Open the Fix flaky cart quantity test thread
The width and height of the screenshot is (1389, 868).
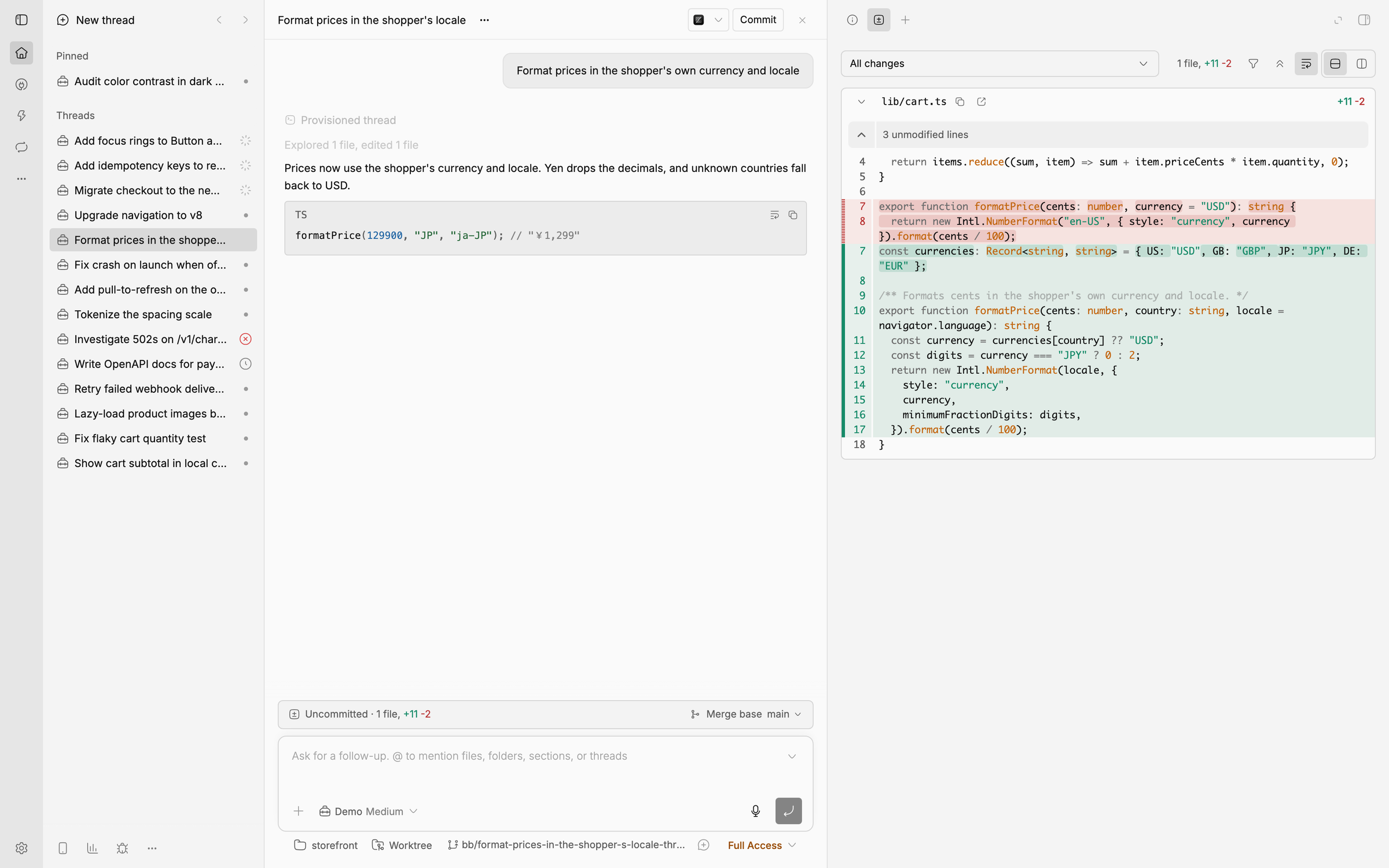[153, 439]
